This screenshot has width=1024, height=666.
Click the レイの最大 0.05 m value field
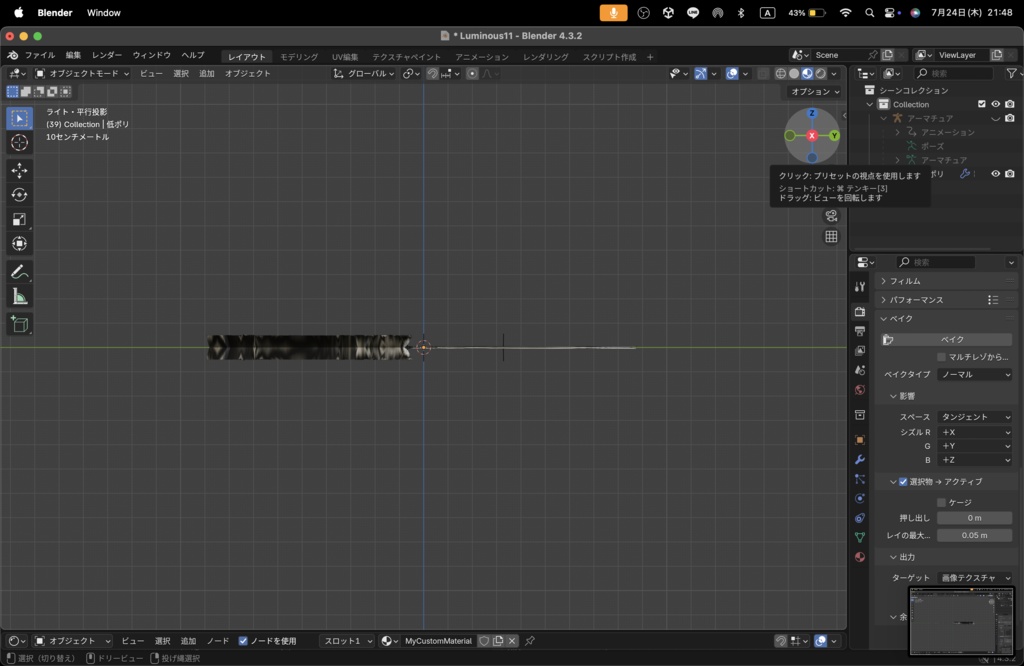(x=974, y=535)
